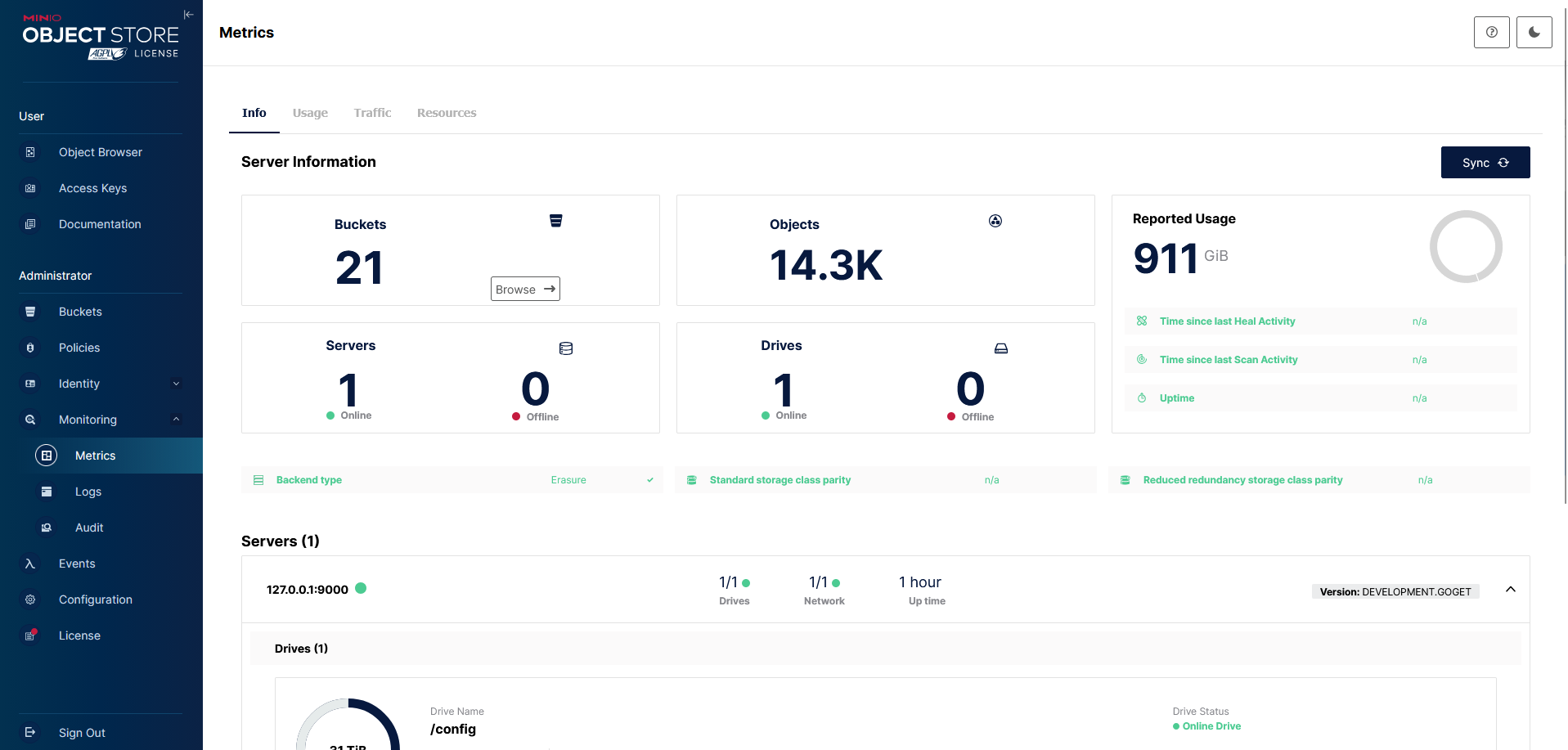
Task: Expand the Identity menu chevron
Action: 176,384
